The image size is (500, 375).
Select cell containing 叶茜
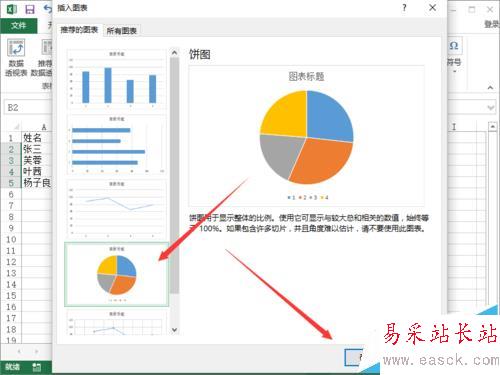37,171
